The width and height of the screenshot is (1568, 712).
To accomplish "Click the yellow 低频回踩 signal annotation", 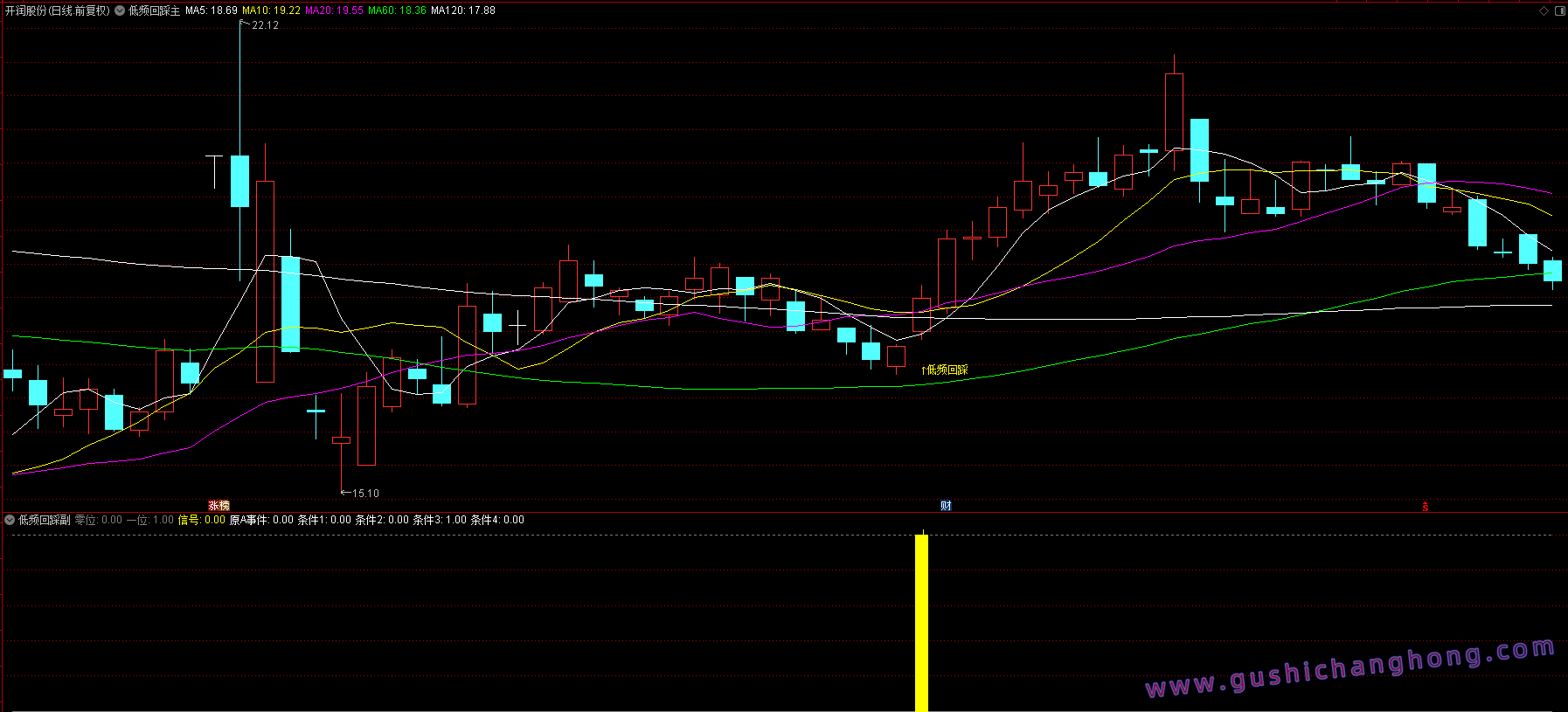I will point(945,370).
